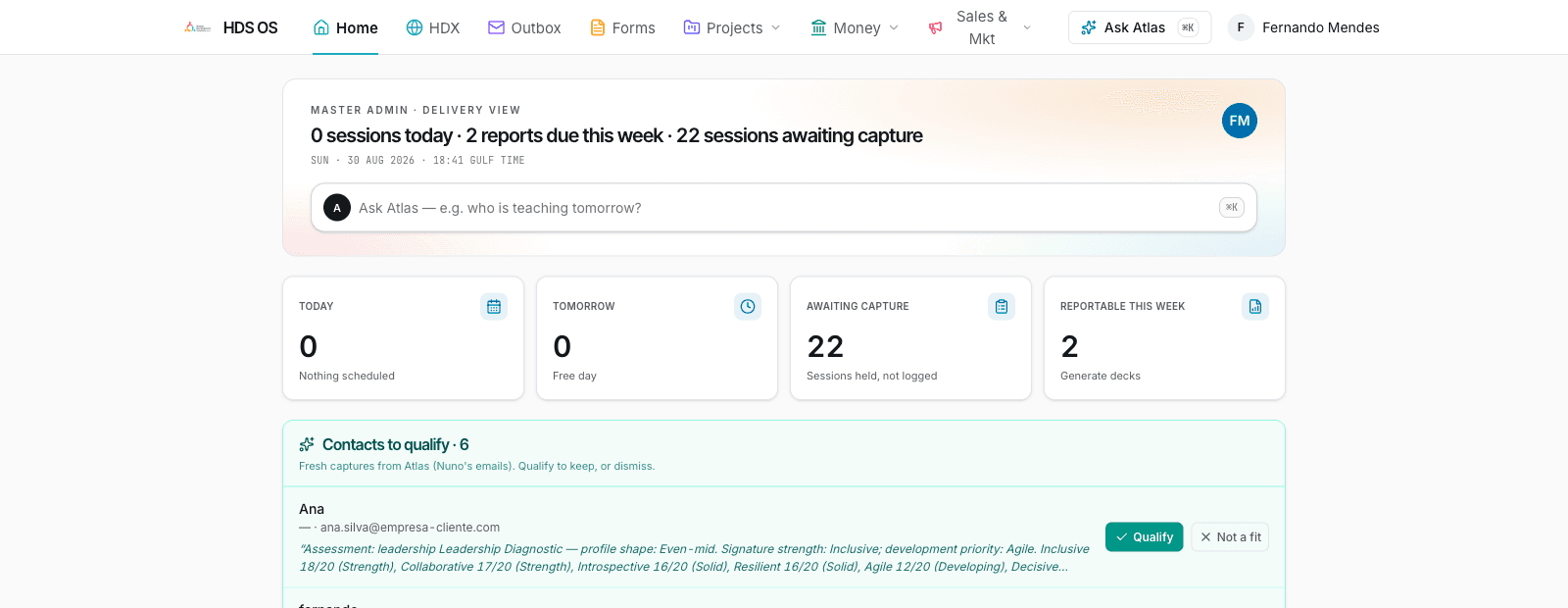This screenshot has height=608, width=1568.
Task: Click the 'Free day' caption
Action: [x=574, y=376]
